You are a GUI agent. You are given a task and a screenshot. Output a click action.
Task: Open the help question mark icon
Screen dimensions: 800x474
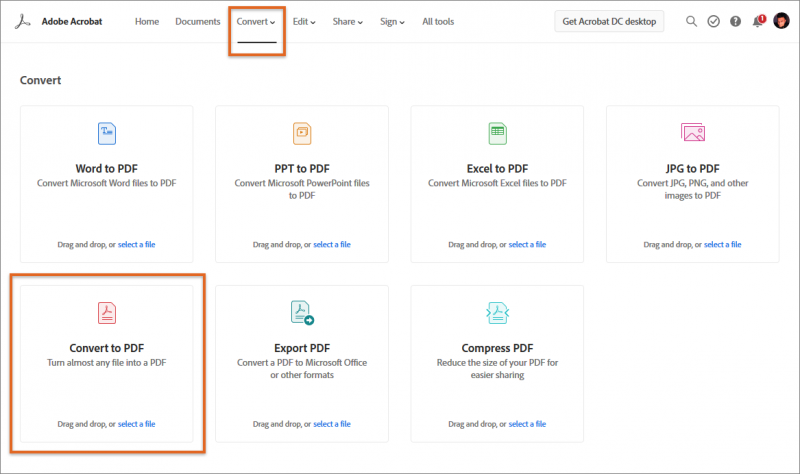[x=735, y=21]
